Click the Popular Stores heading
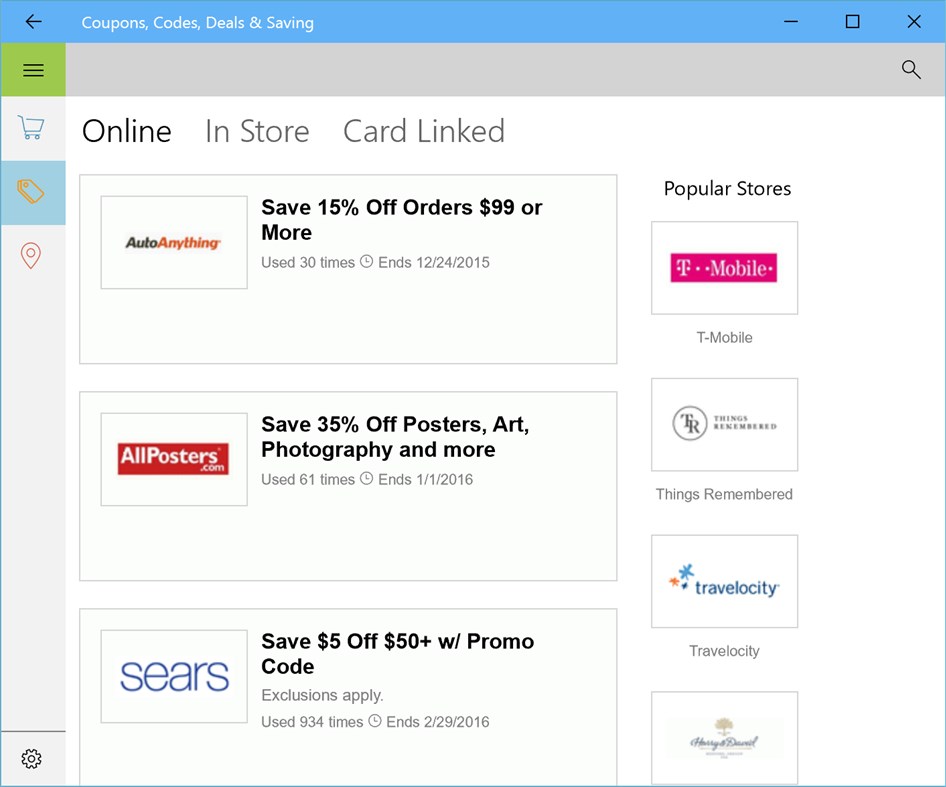This screenshot has width=946, height=787. tap(726, 188)
